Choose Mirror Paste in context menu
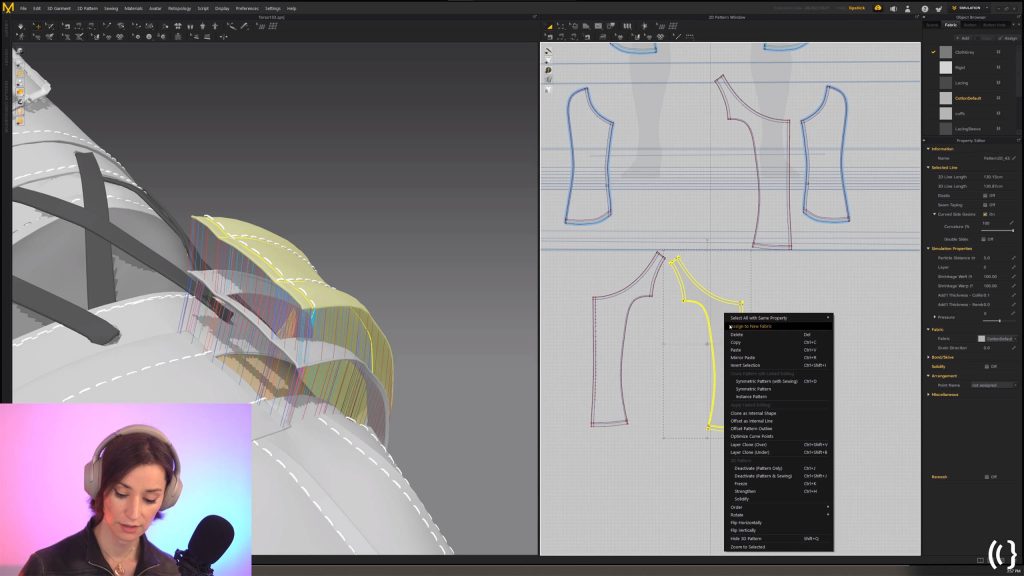The image size is (1024, 576). [x=778, y=358]
